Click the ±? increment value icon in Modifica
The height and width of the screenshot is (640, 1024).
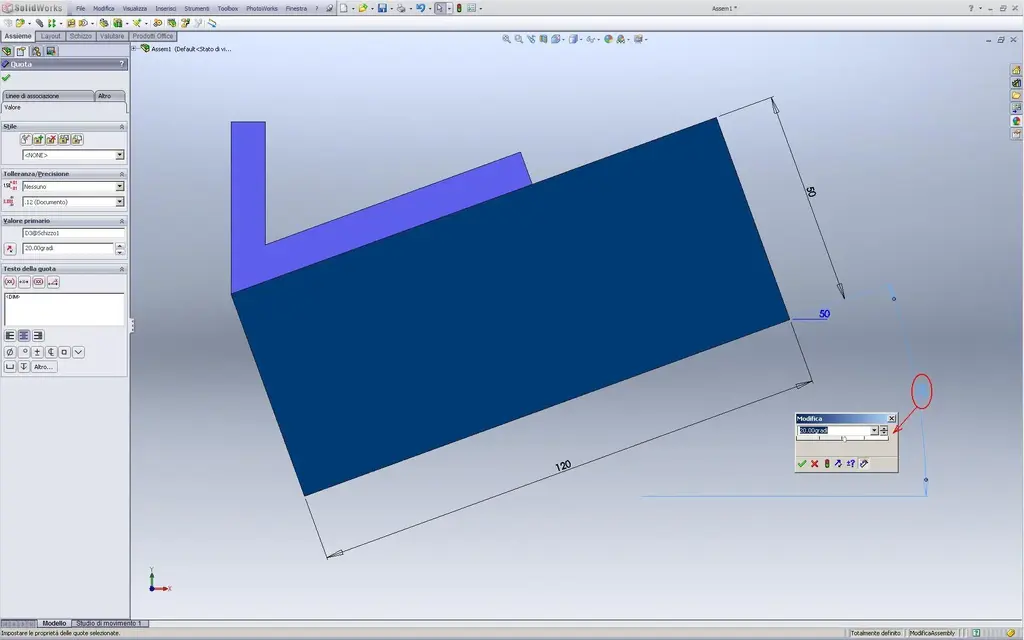point(851,464)
